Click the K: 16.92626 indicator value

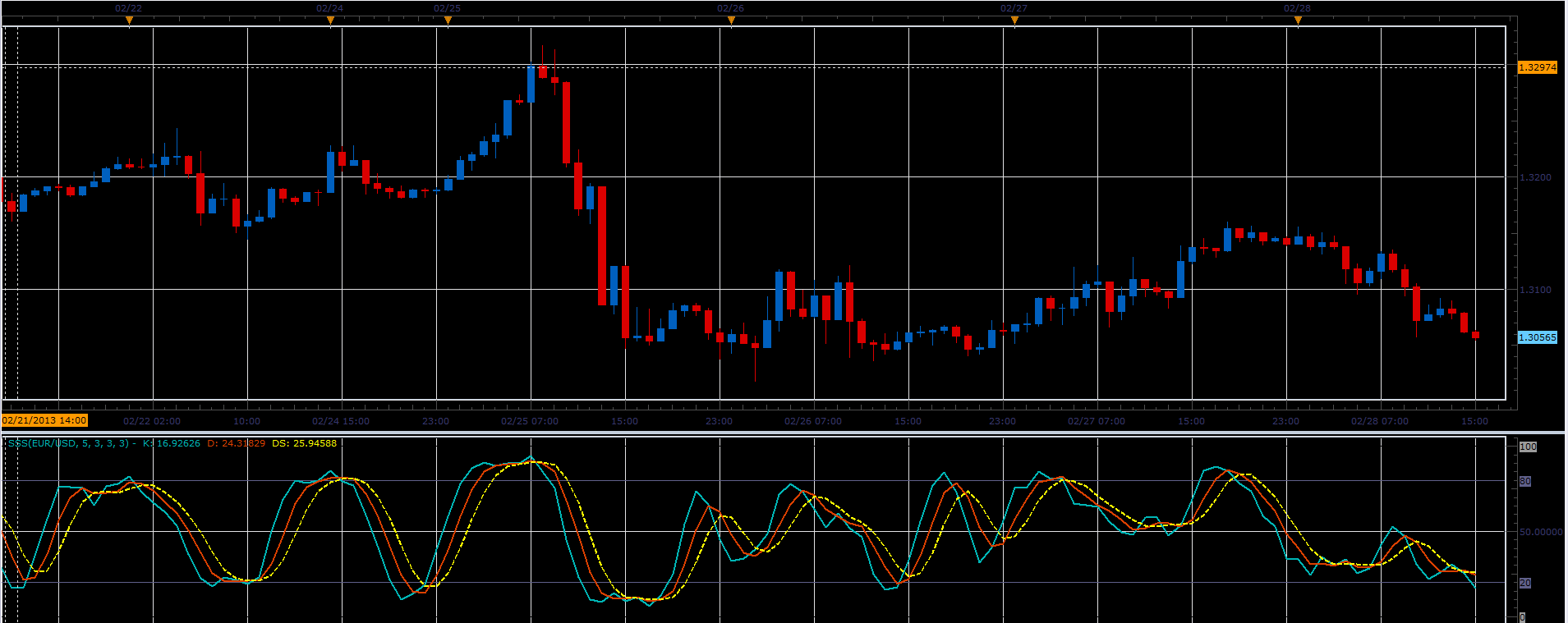tap(172, 443)
